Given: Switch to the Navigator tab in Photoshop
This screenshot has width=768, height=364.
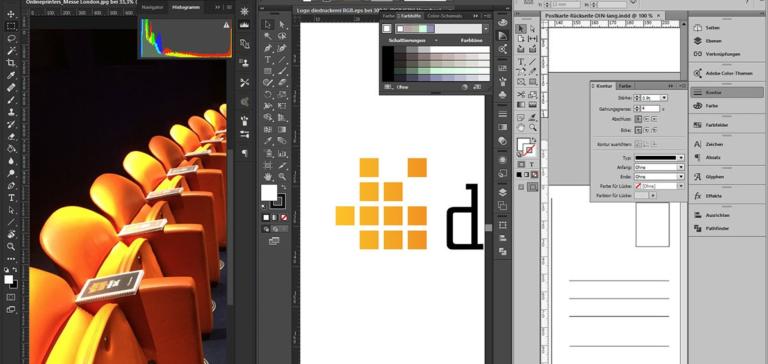Looking at the screenshot, I should [x=153, y=8].
